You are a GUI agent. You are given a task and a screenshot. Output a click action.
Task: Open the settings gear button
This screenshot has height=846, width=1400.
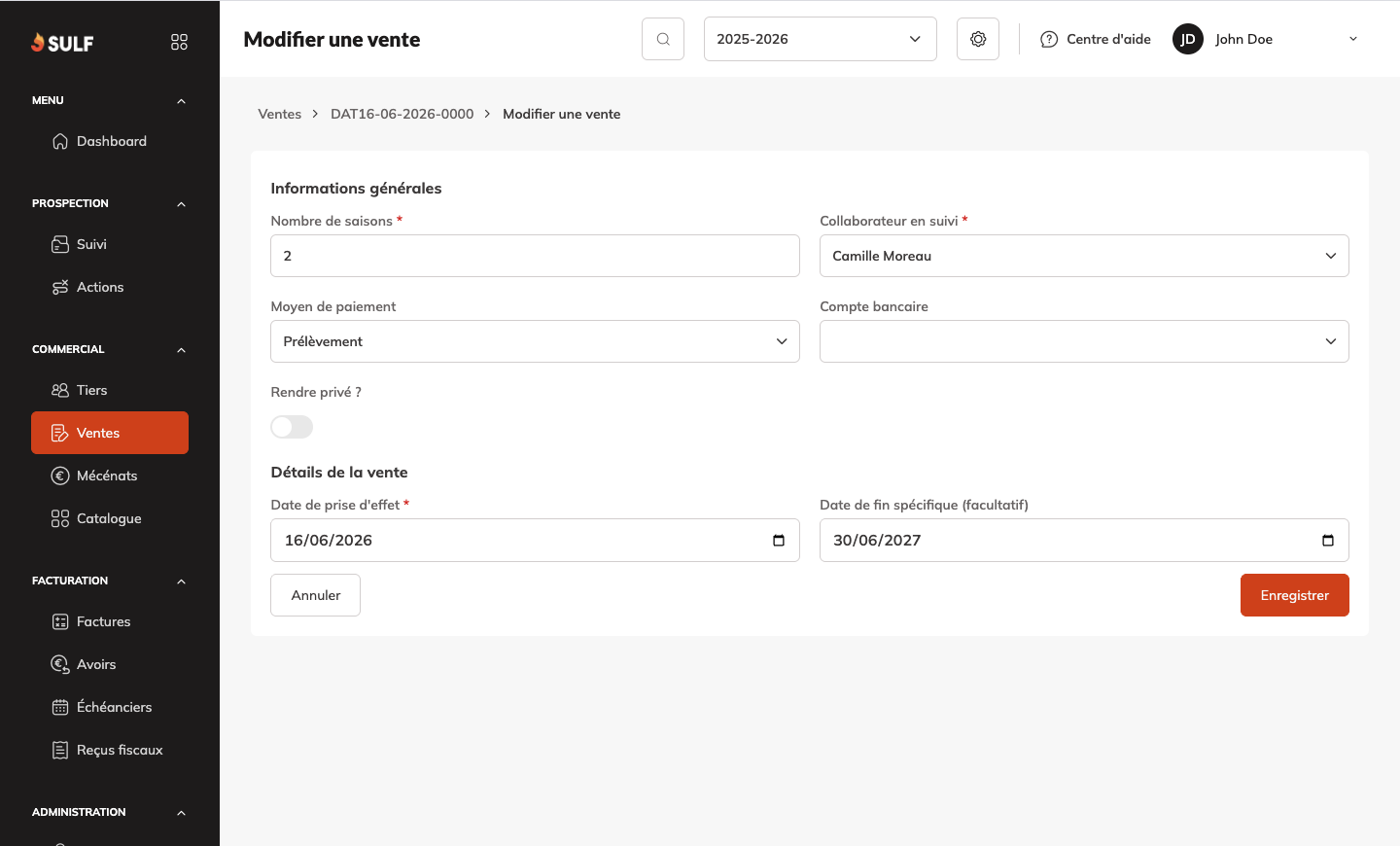click(x=978, y=39)
